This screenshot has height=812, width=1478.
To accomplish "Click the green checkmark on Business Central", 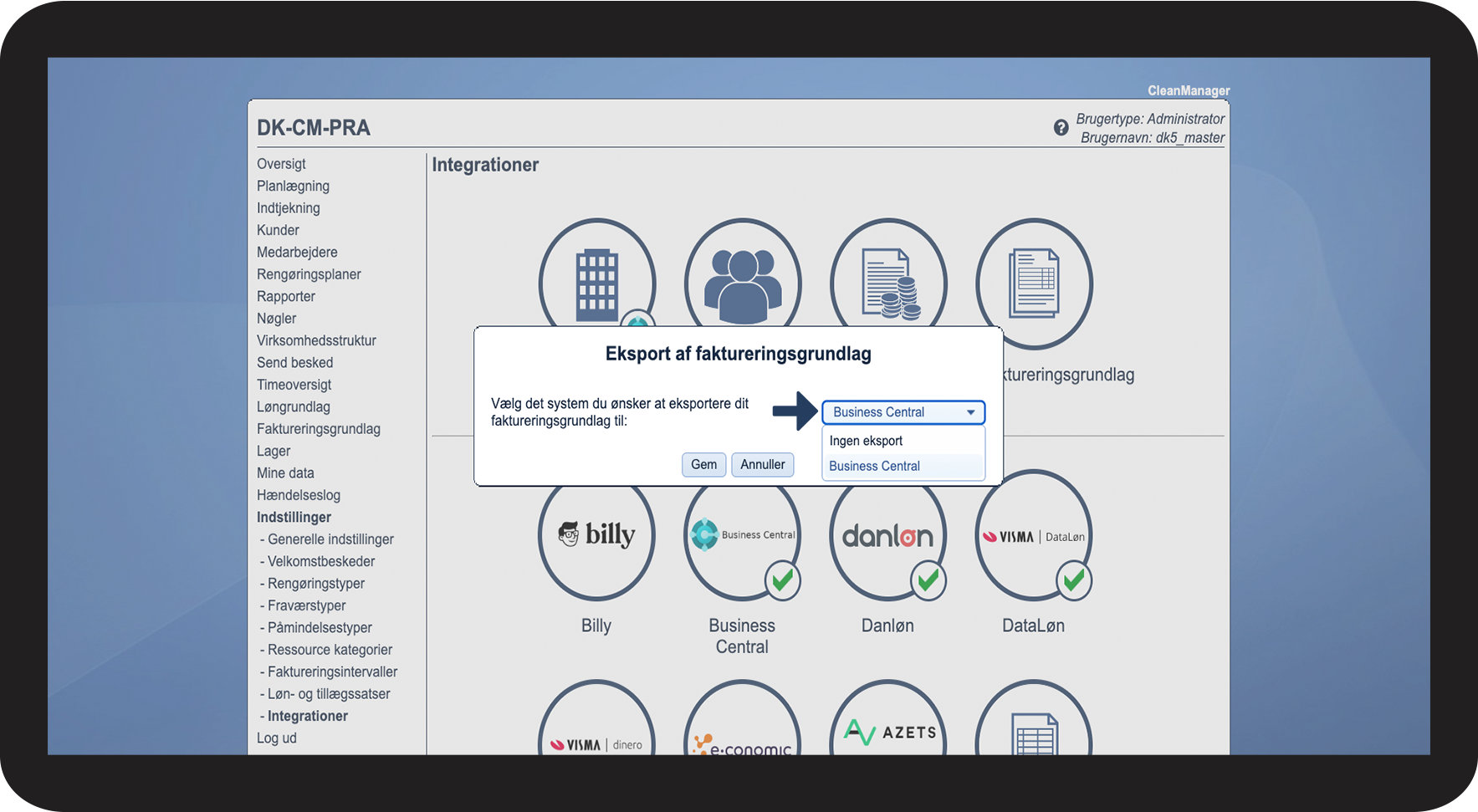I will click(783, 580).
